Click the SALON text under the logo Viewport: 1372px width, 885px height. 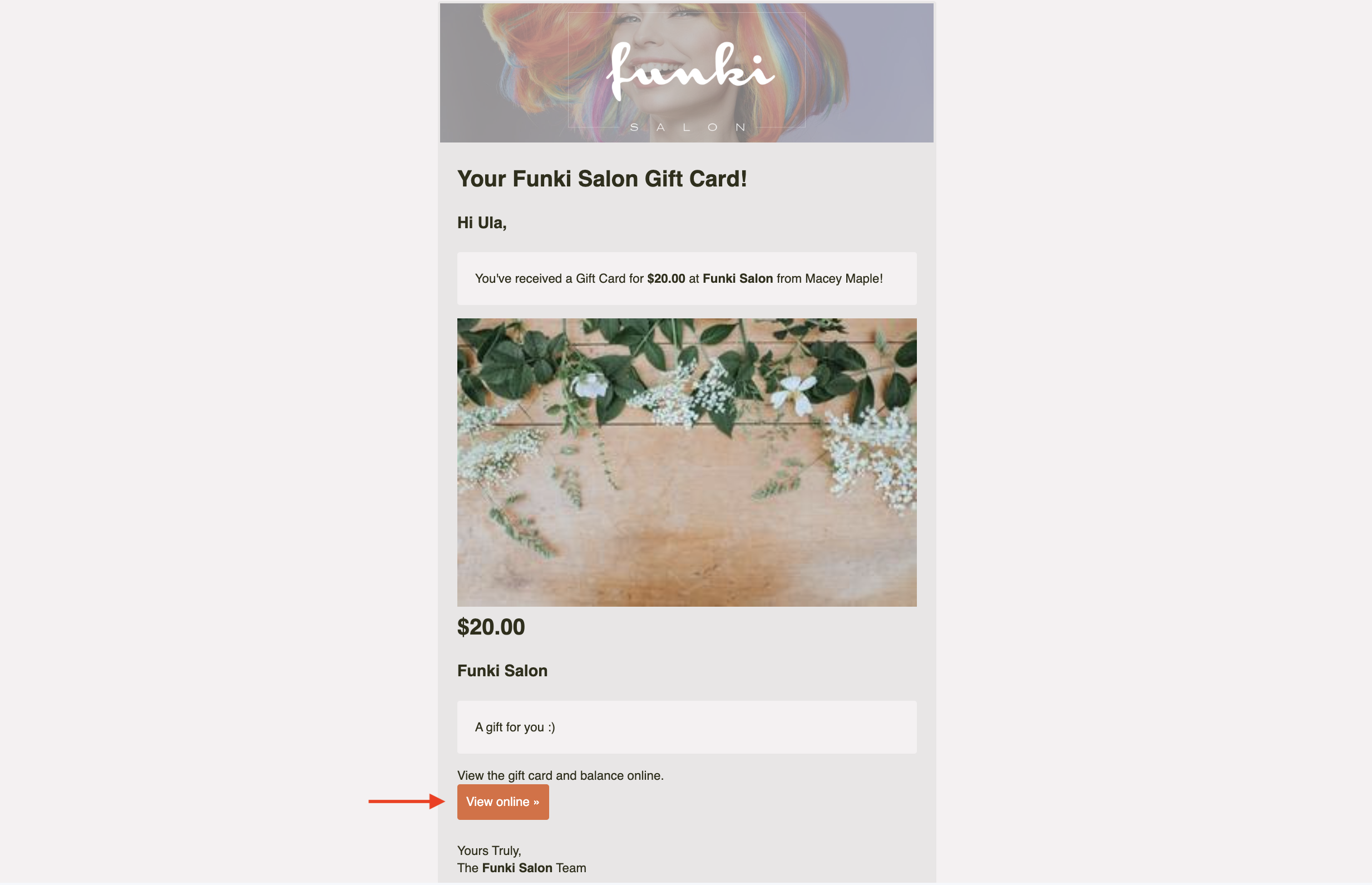pyautogui.click(x=688, y=127)
